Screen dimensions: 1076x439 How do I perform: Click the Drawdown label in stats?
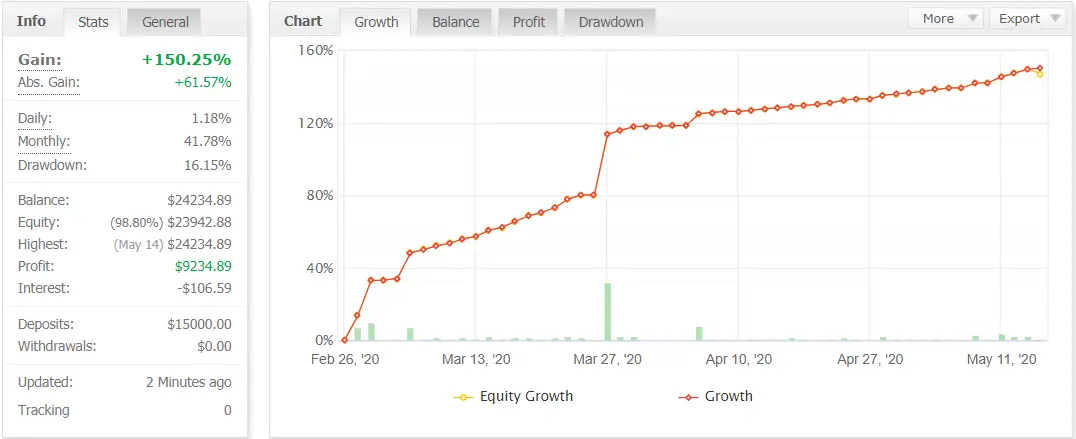tap(52, 165)
